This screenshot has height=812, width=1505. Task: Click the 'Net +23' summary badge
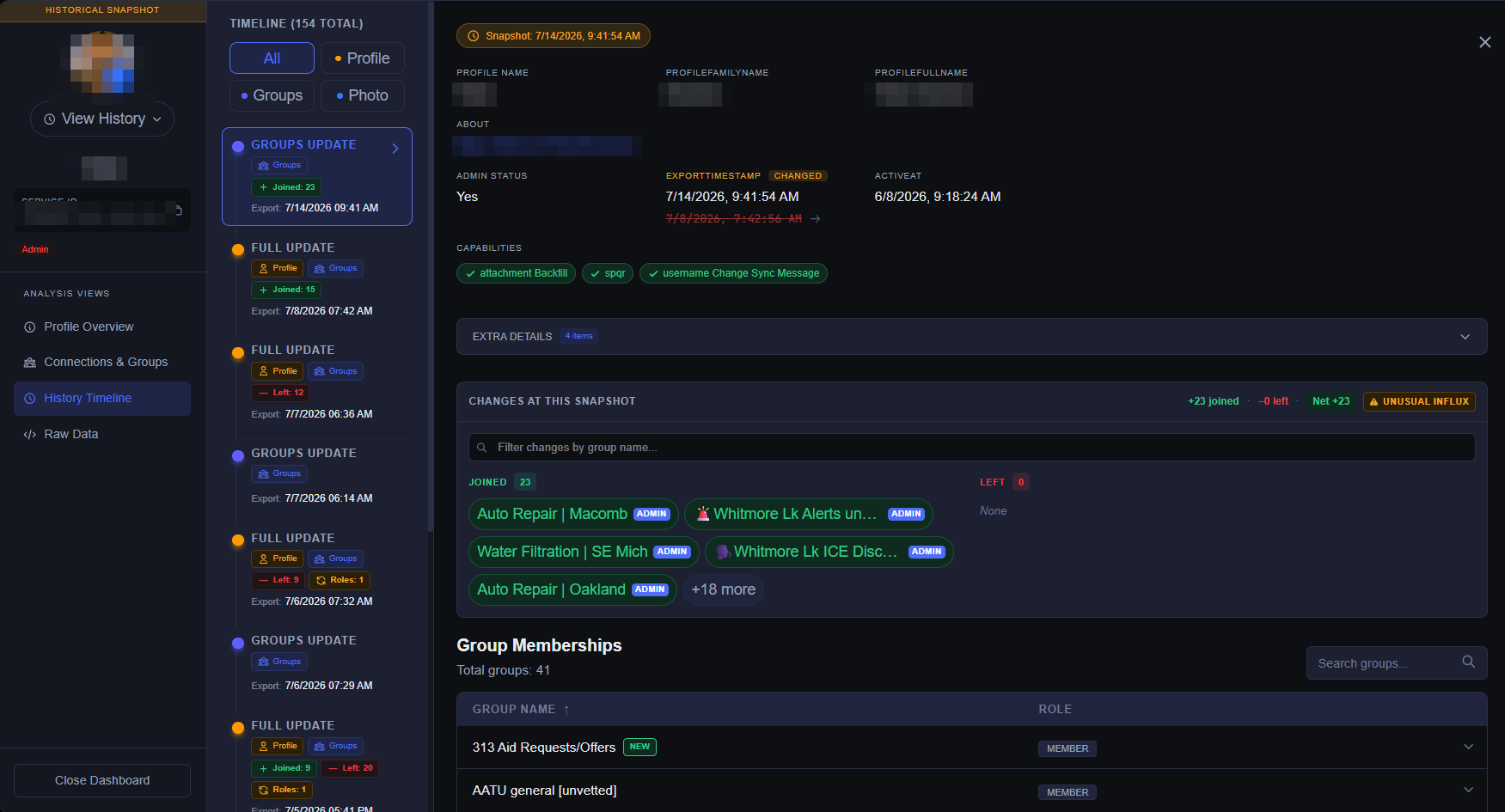[x=1331, y=401]
